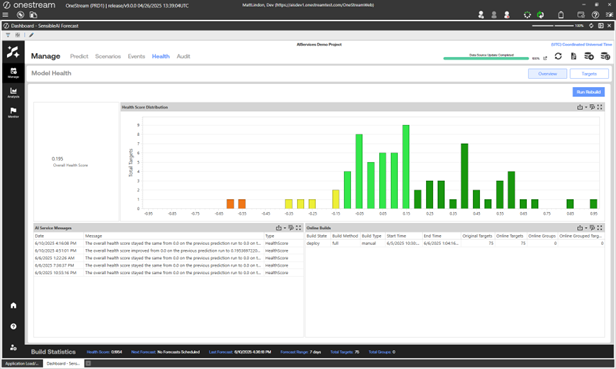This screenshot has height=369, width=616.
Task: Click the Run Rebuild button
Action: [x=588, y=92]
